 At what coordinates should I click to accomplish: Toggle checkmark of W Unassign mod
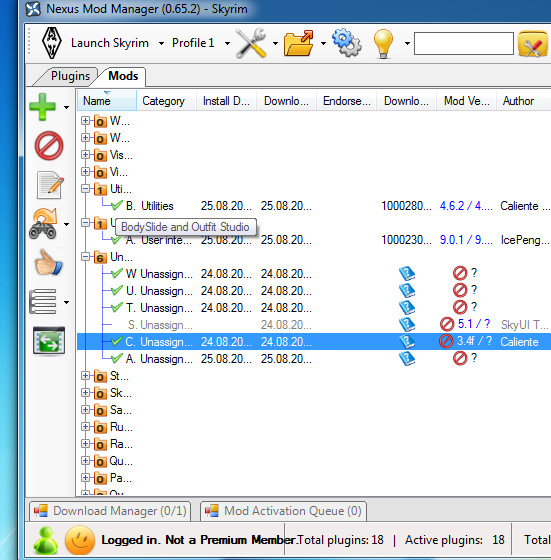[x=117, y=274]
